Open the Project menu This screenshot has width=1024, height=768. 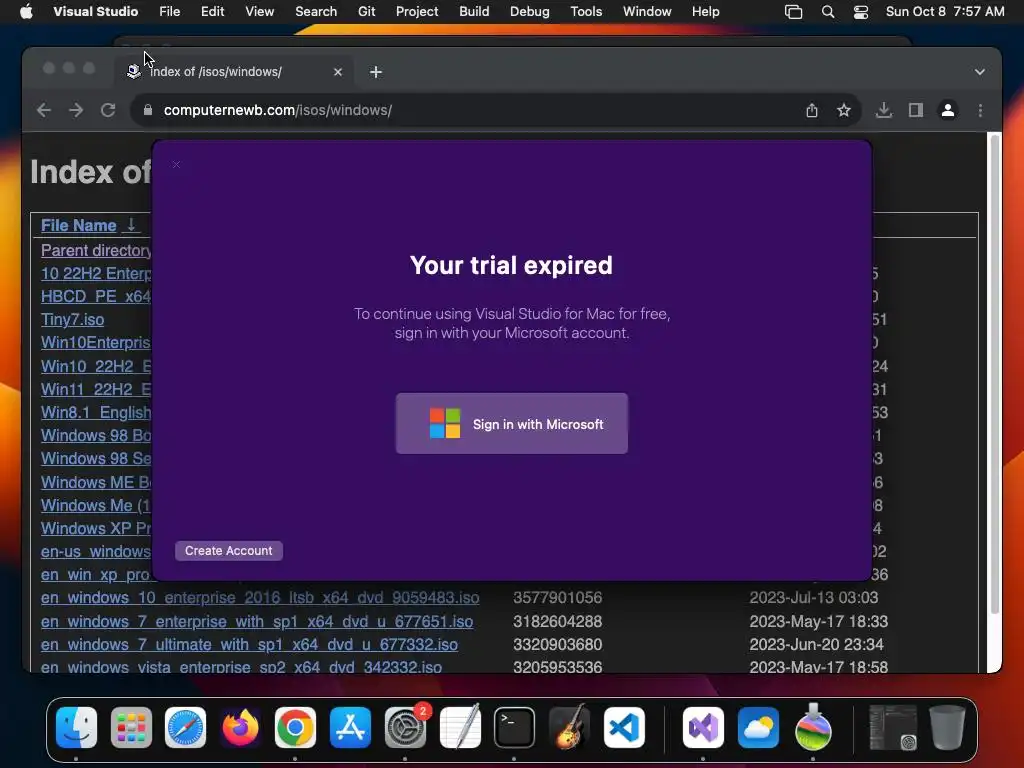pos(417,11)
